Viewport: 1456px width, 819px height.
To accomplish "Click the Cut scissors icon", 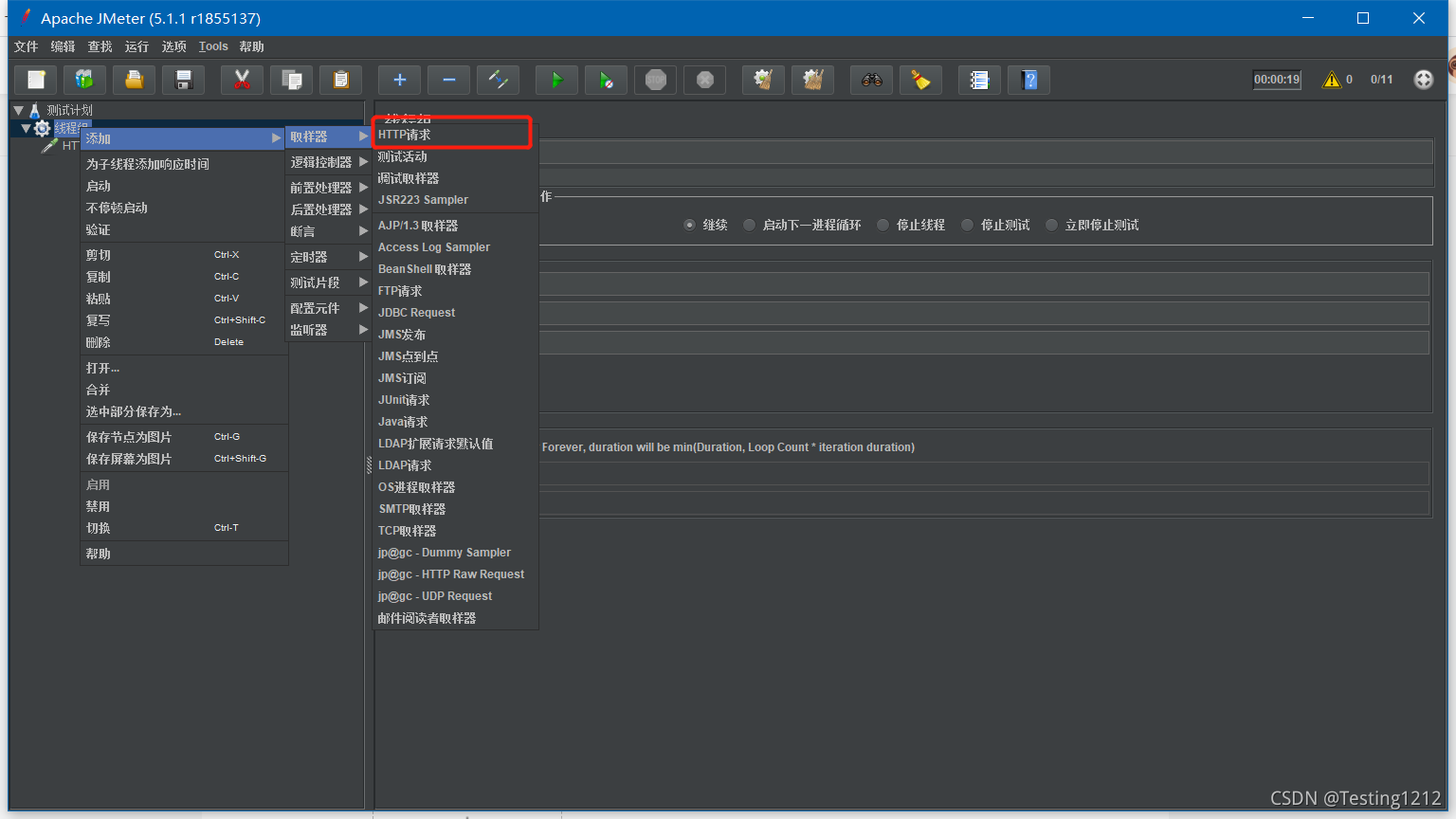I will tap(243, 80).
